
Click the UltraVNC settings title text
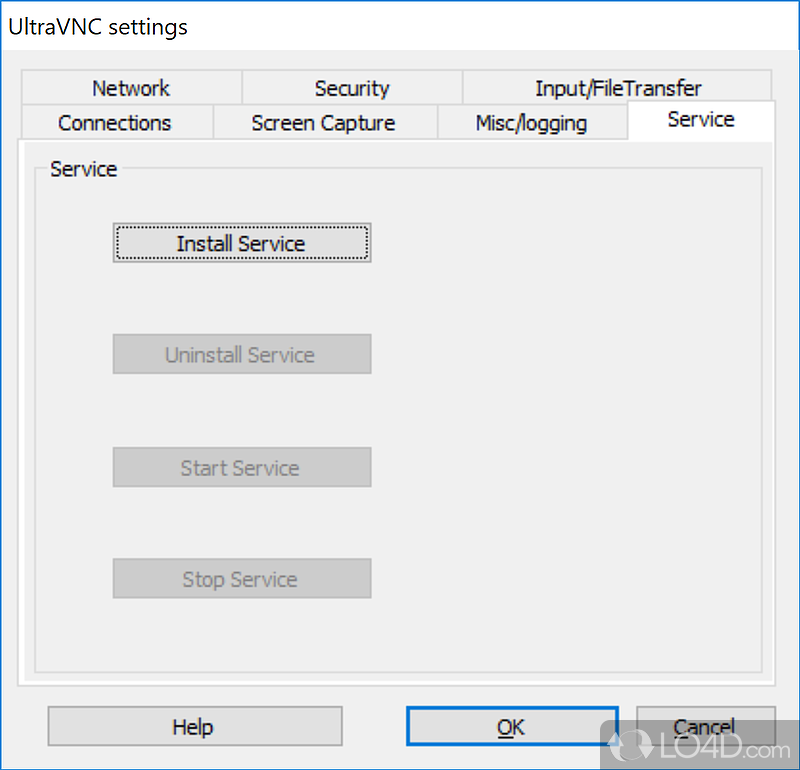98,27
